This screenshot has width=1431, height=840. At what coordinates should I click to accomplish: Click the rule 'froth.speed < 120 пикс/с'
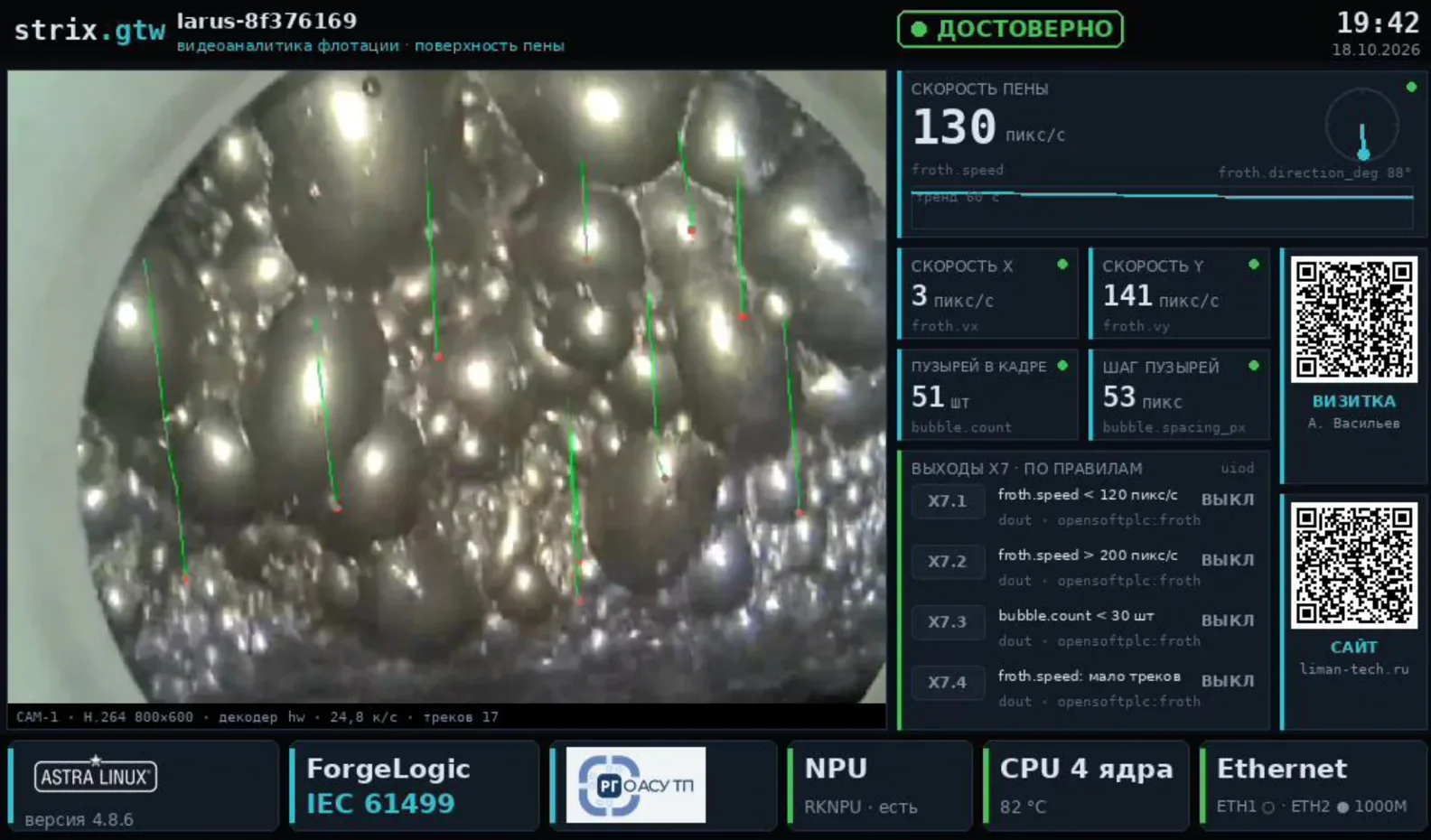click(1088, 495)
